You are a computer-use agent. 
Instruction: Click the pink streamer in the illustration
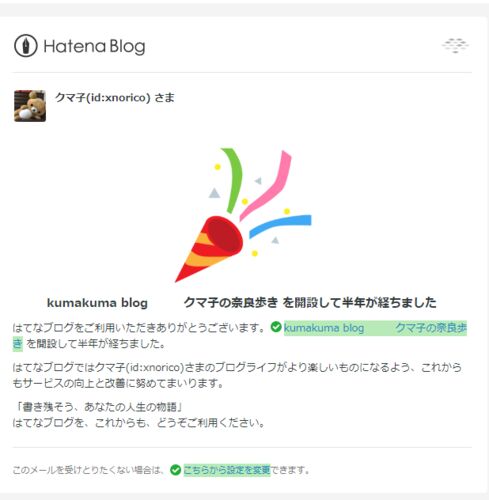(x=266, y=185)
